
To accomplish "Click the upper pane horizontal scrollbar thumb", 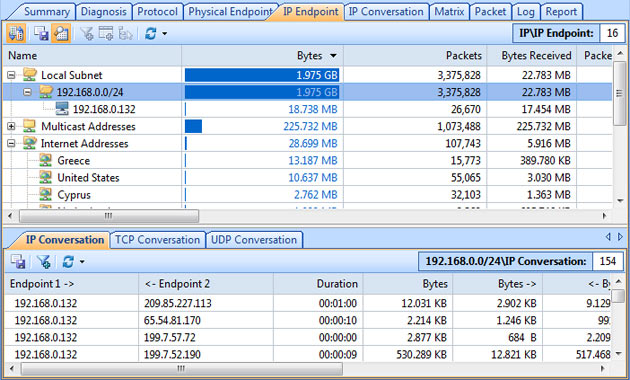I will click(x=109, y=216).
